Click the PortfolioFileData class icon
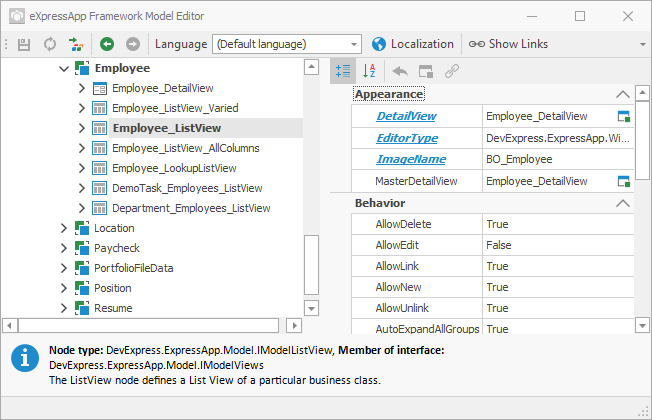This screenshot has width=652, height=420. [x=82, y=268]
